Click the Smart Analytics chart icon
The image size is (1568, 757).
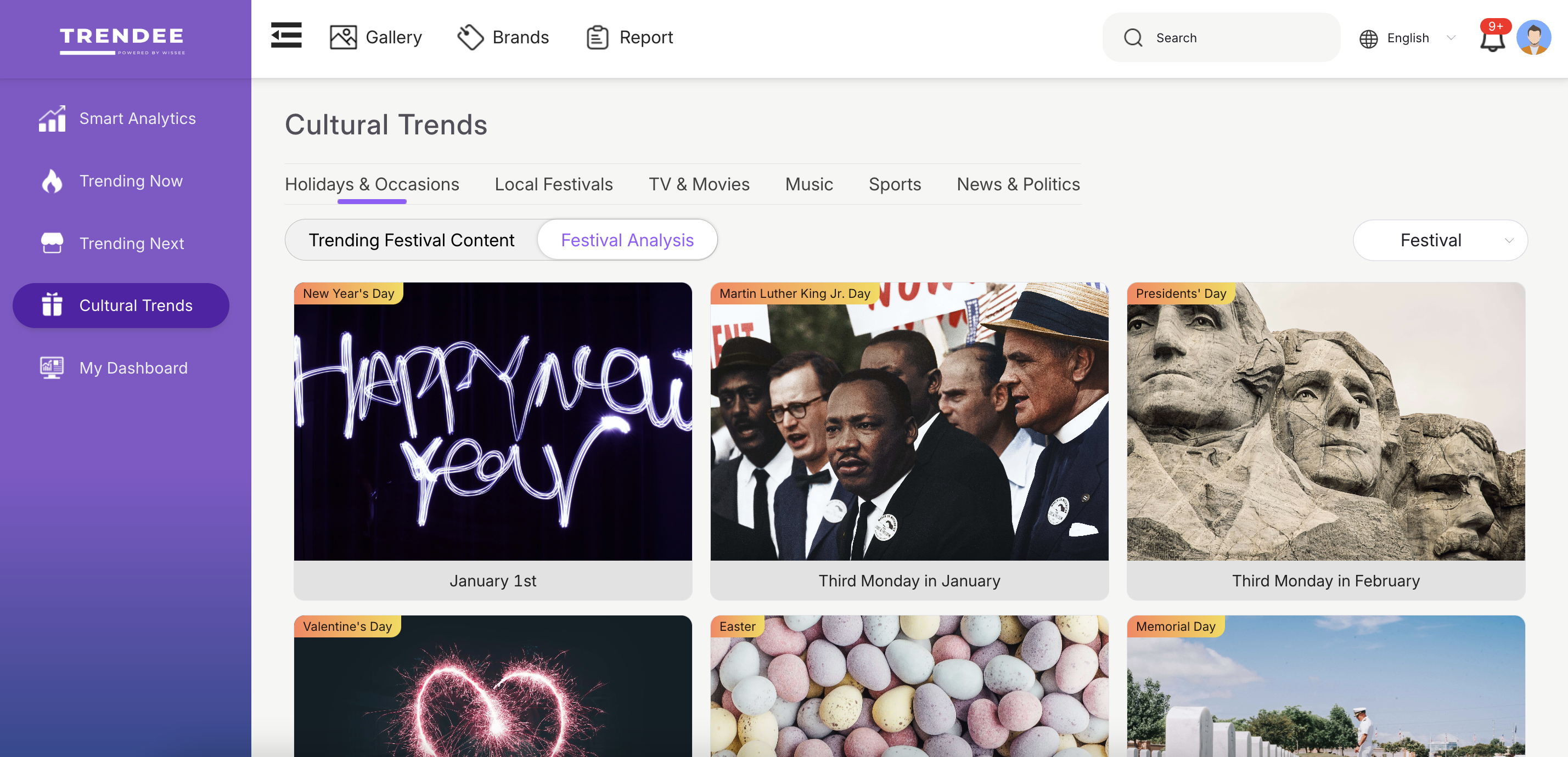[52, 118]
